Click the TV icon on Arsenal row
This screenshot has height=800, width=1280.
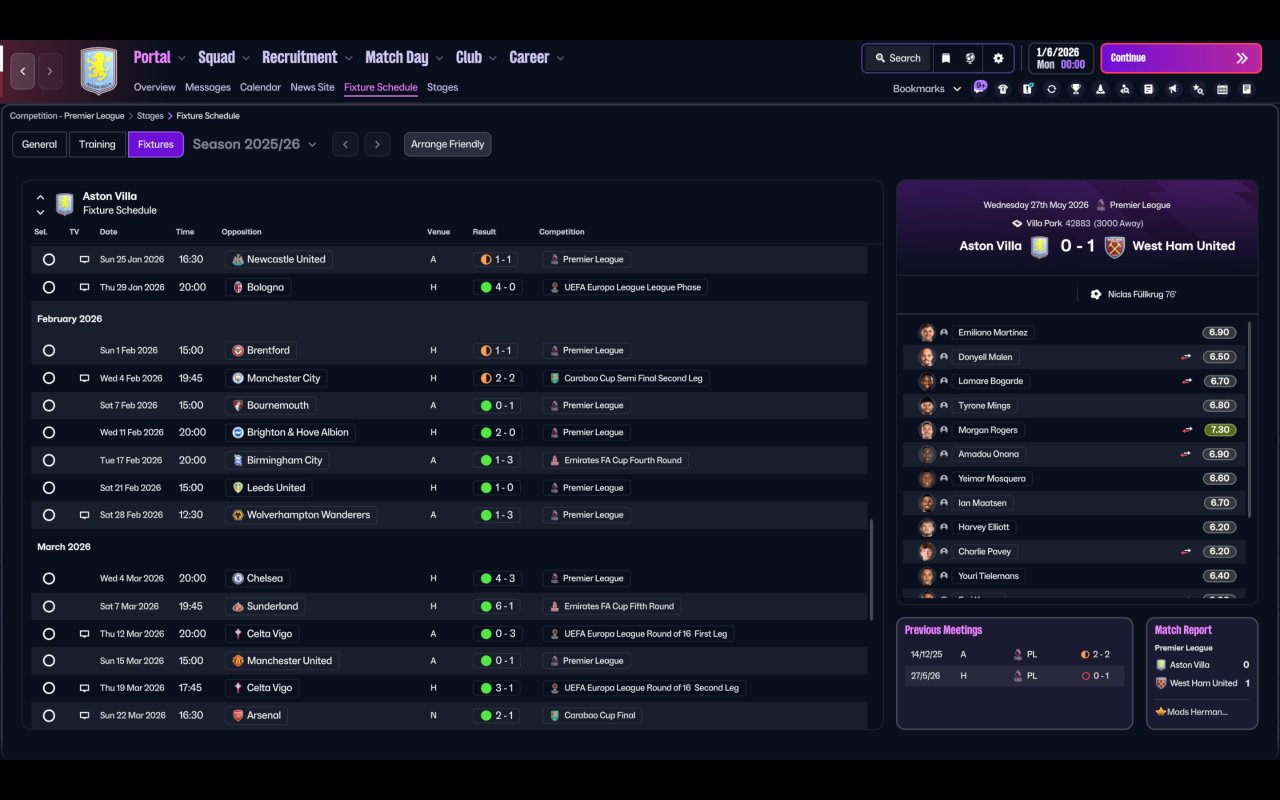pyautogui.click(x=84, y=715)
